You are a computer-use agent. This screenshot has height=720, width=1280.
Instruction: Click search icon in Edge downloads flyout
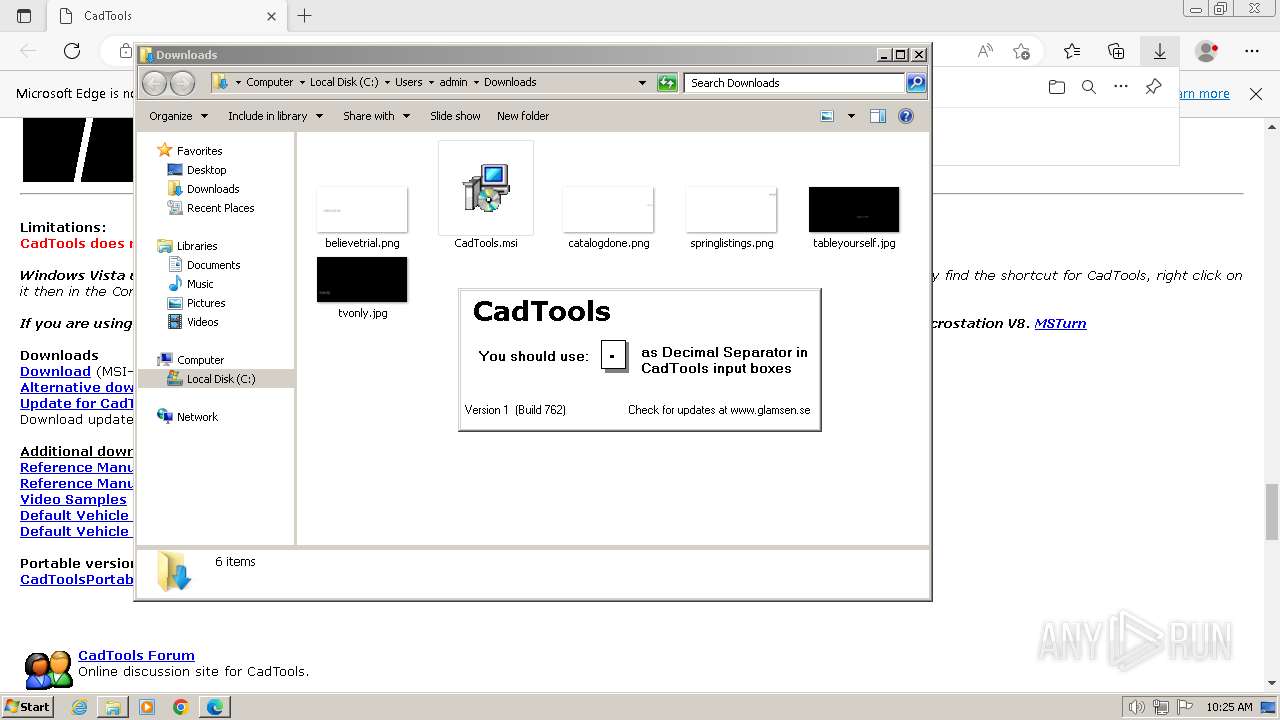click(x=1089, y=87)
